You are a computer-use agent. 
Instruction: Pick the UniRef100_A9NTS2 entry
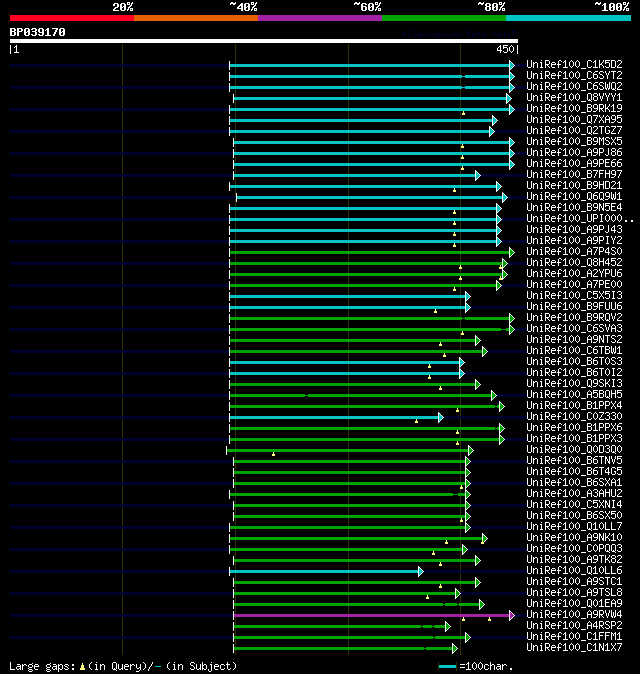(x=574, y=340)
